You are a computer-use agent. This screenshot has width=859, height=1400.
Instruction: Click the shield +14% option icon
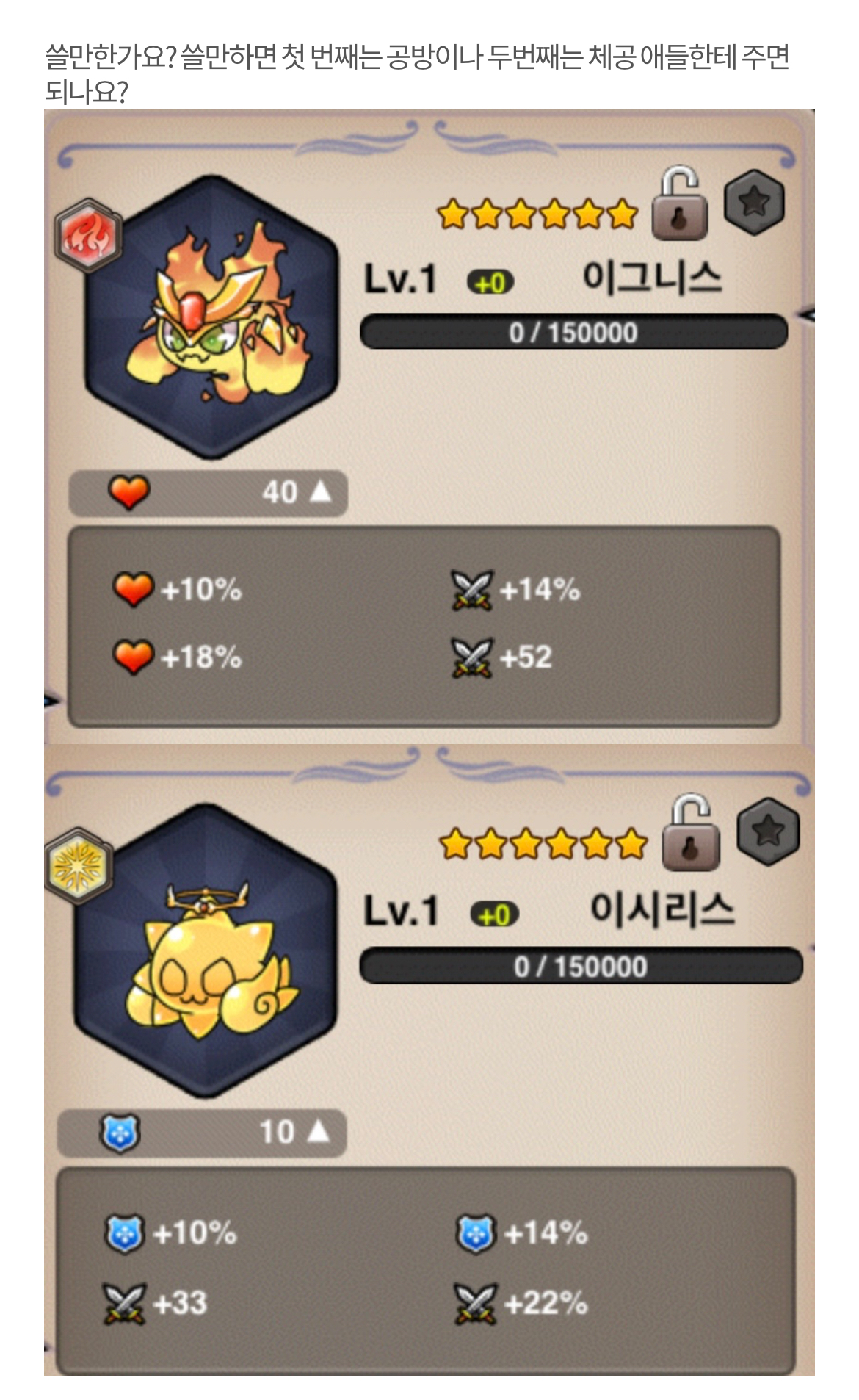[x=476, y=1233]
